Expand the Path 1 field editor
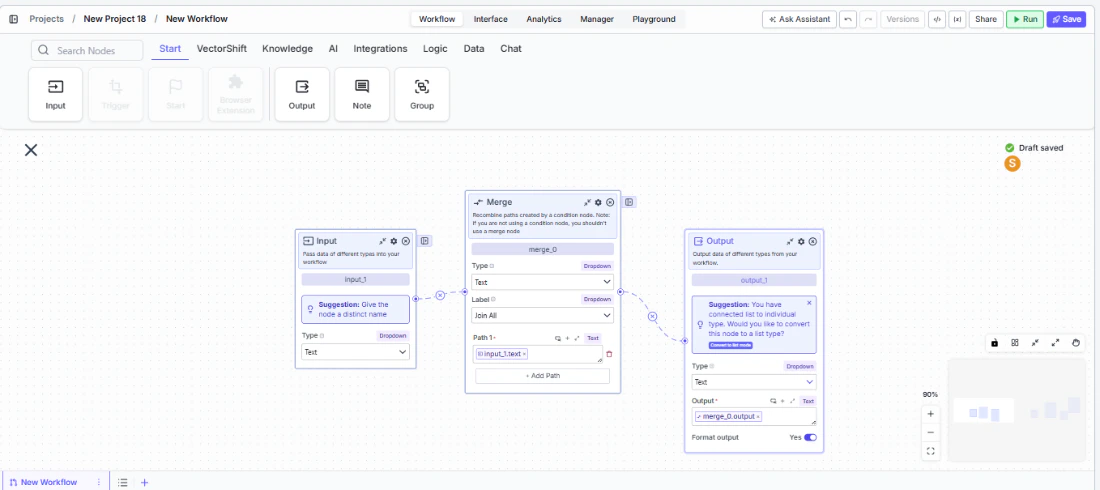This screenshot has height=490, width=1100. (x=577, y=338)
